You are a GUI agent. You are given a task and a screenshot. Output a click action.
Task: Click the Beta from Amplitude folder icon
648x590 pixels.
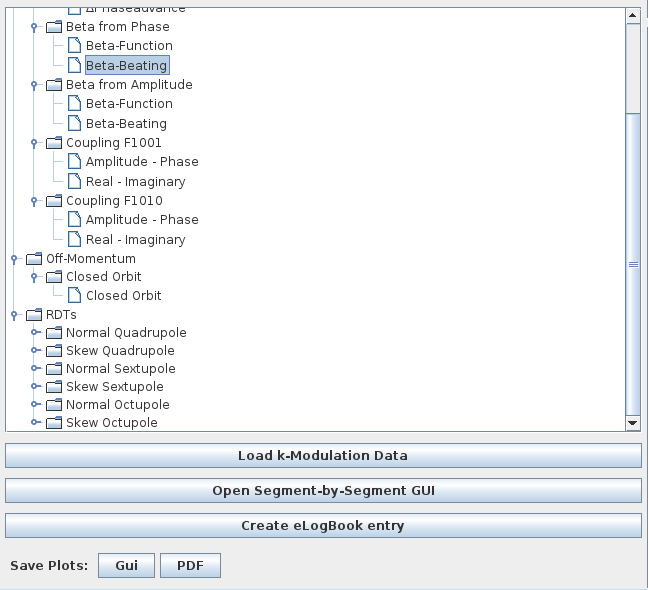click(54, 85)
